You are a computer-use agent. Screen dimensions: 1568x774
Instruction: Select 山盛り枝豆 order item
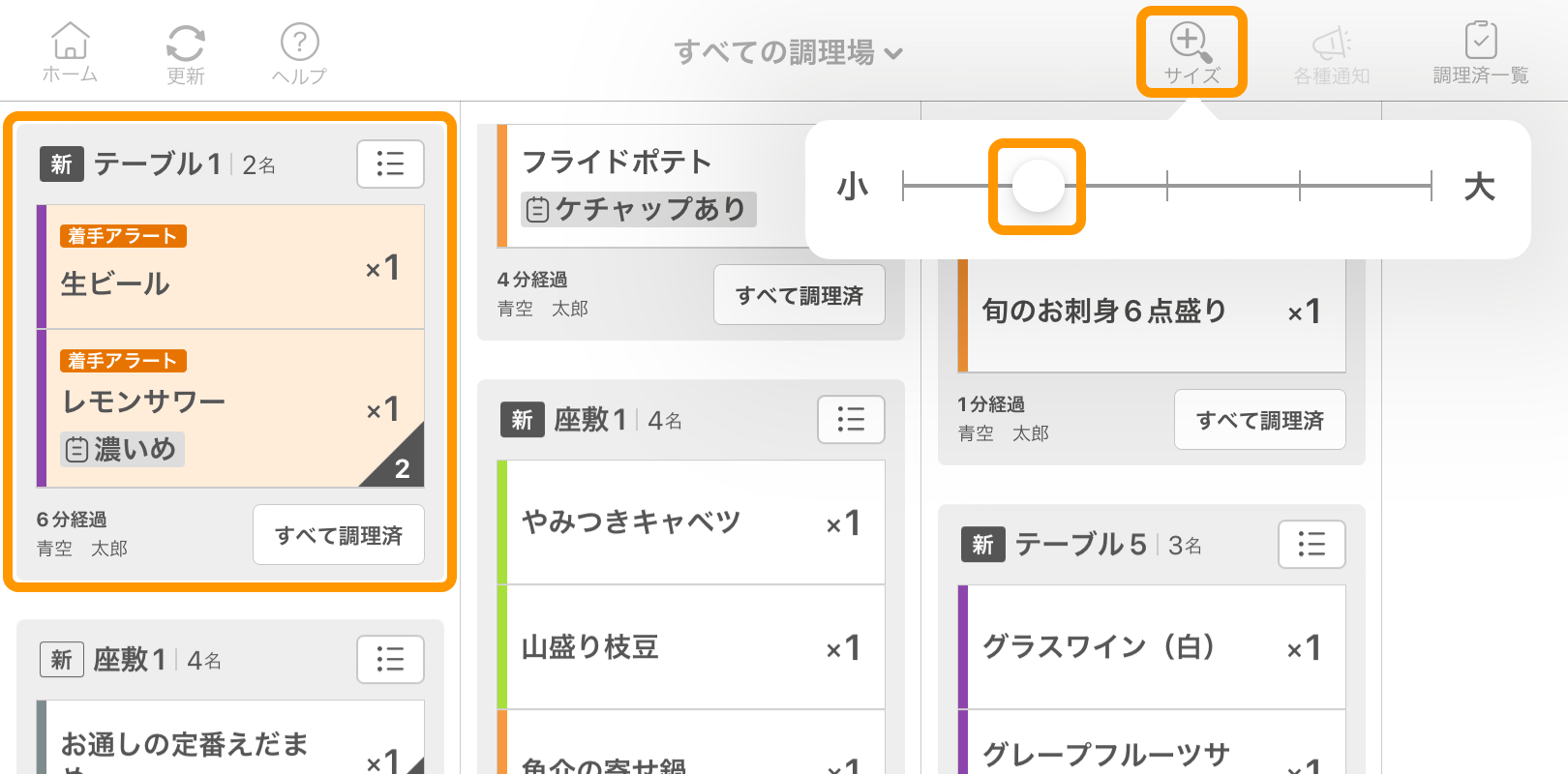coord(691,647)
